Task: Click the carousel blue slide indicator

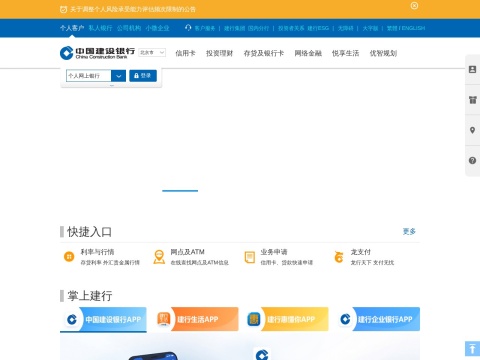Action: [x=180, y=191]
